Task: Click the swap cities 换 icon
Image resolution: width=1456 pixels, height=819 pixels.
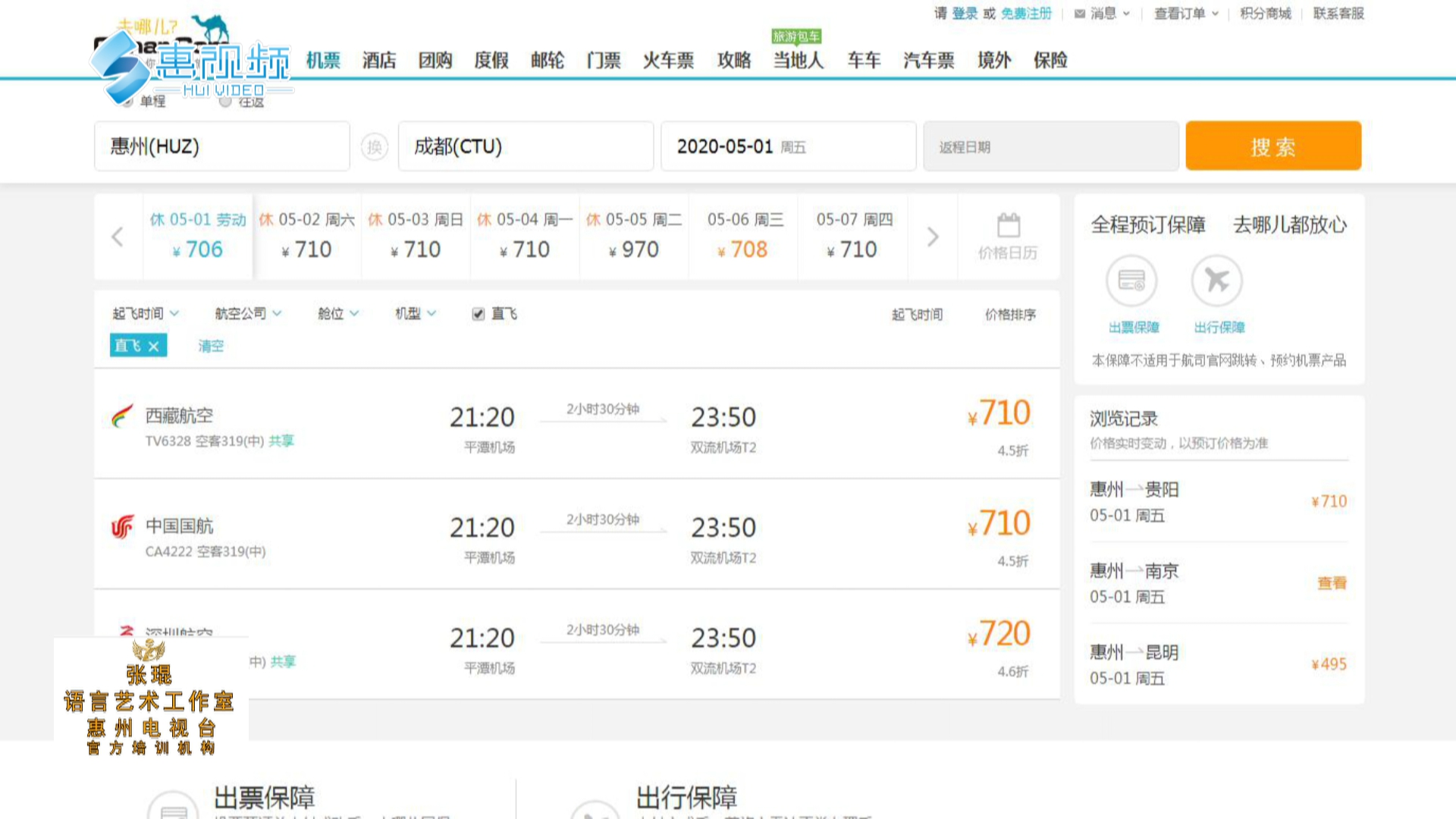Action: coord(374,146)
